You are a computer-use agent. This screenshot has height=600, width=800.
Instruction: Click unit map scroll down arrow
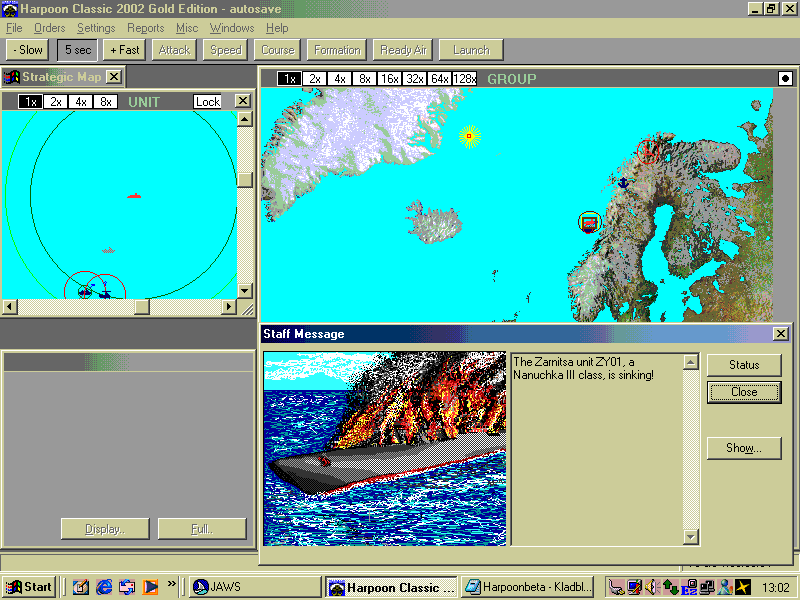245,291
